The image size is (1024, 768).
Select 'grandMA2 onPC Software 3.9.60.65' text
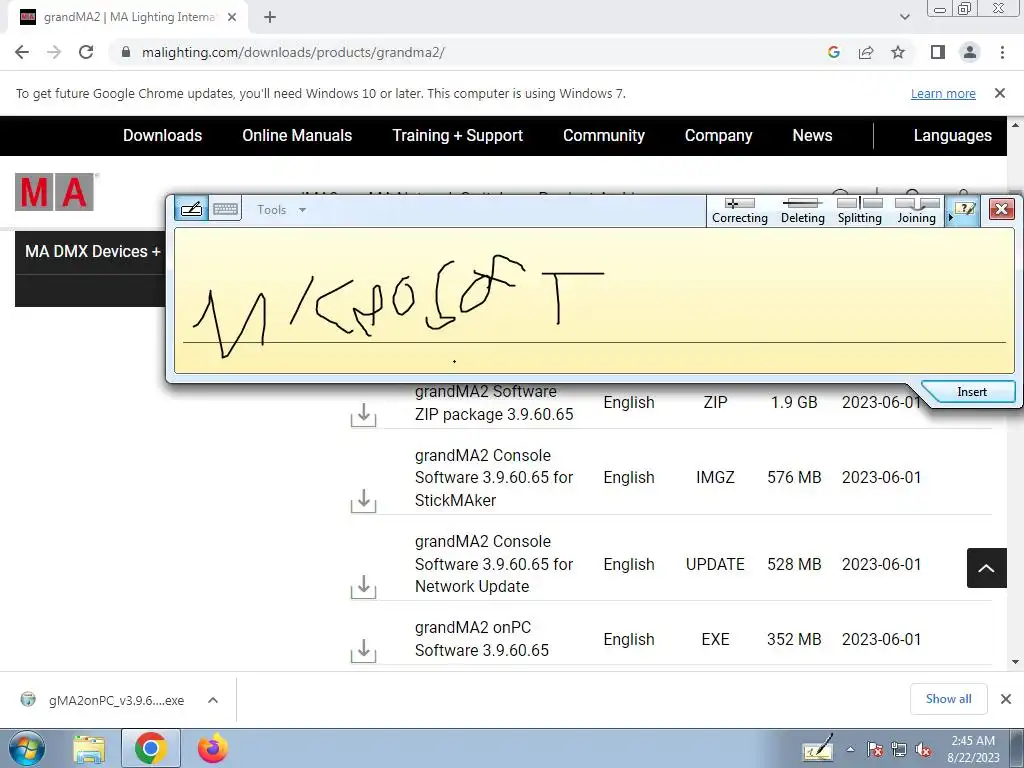(x=482, y=639)
